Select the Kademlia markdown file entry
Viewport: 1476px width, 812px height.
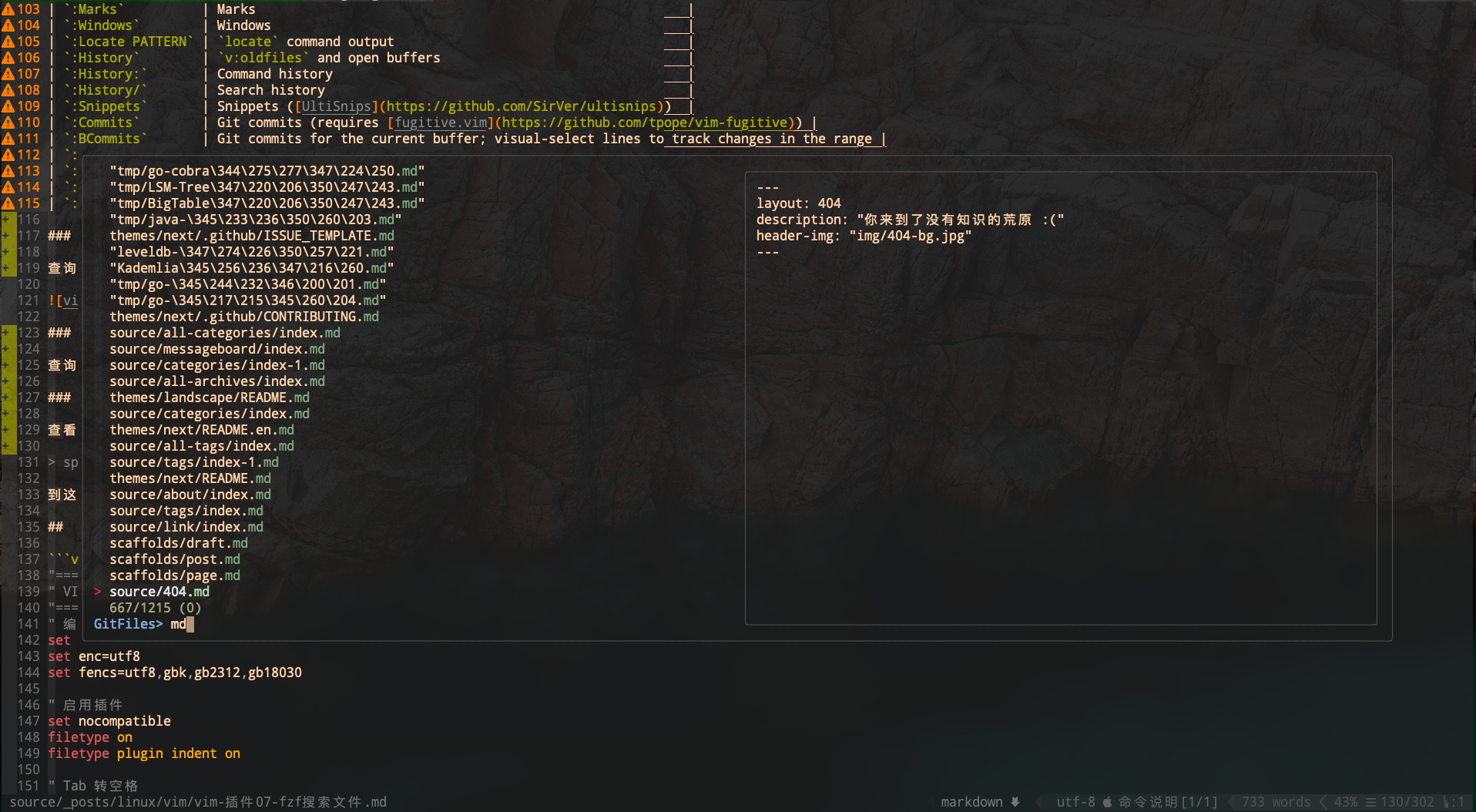coord(252,268)
